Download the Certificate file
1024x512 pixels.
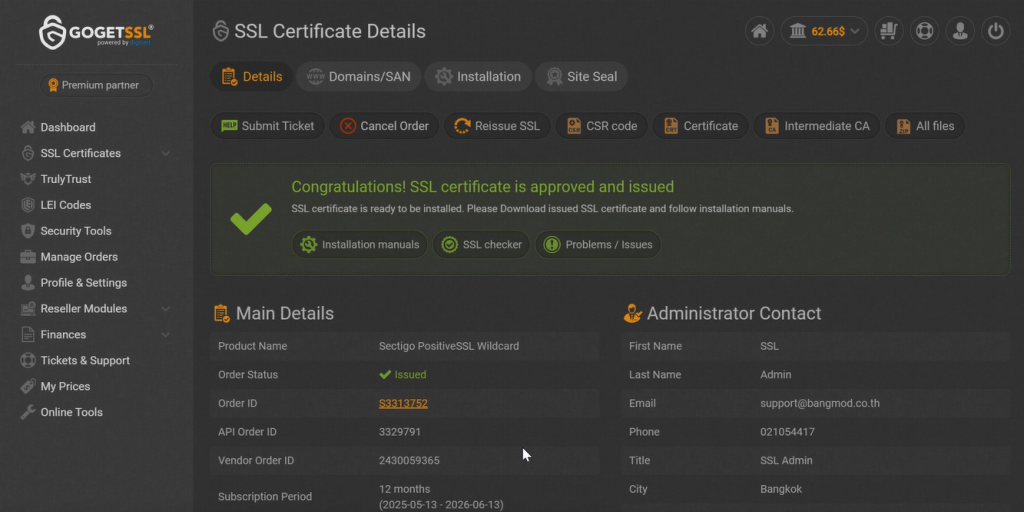pyautogui.click(x=701, y=126)
